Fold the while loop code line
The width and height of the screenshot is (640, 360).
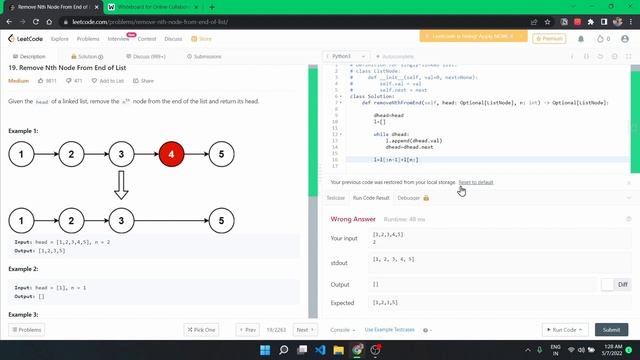341,134
